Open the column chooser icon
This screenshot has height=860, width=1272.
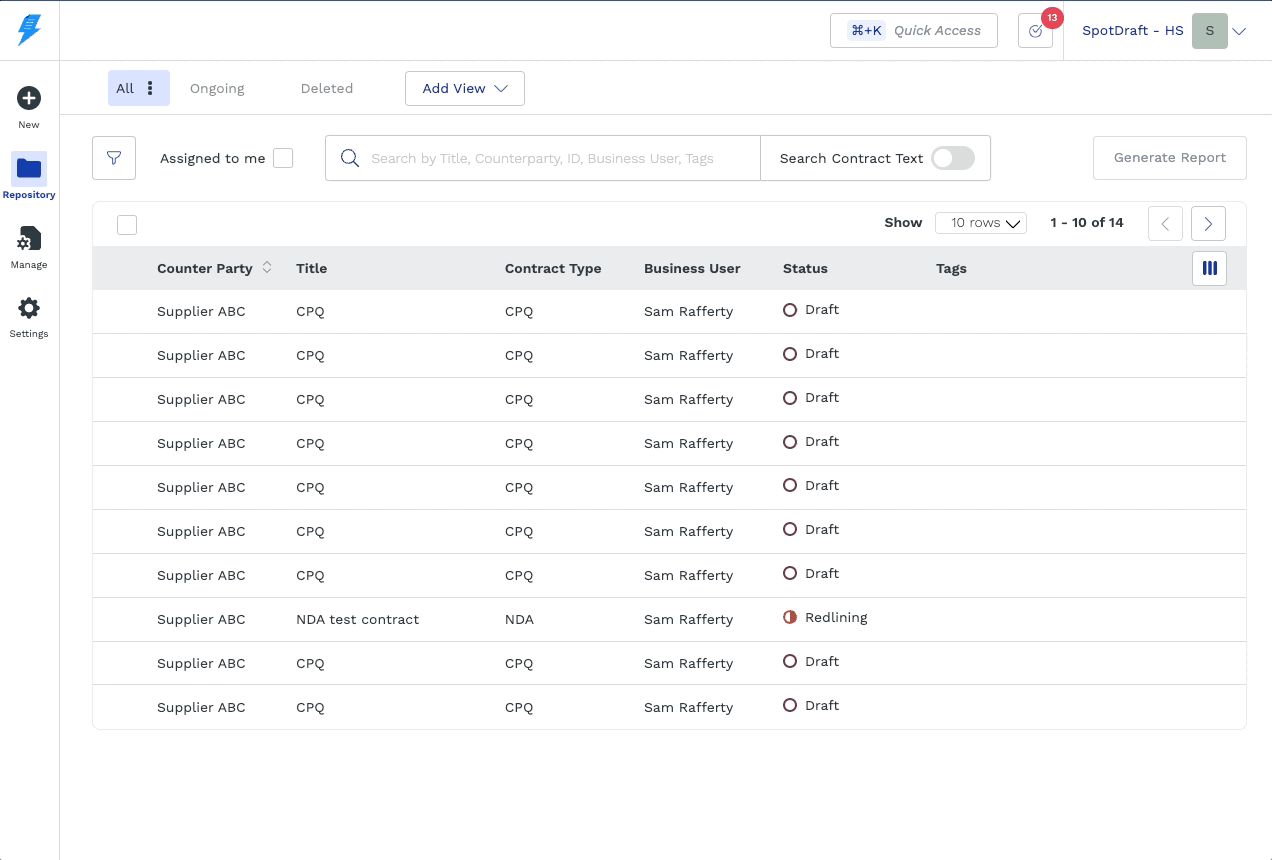[x=1209, y=268]
